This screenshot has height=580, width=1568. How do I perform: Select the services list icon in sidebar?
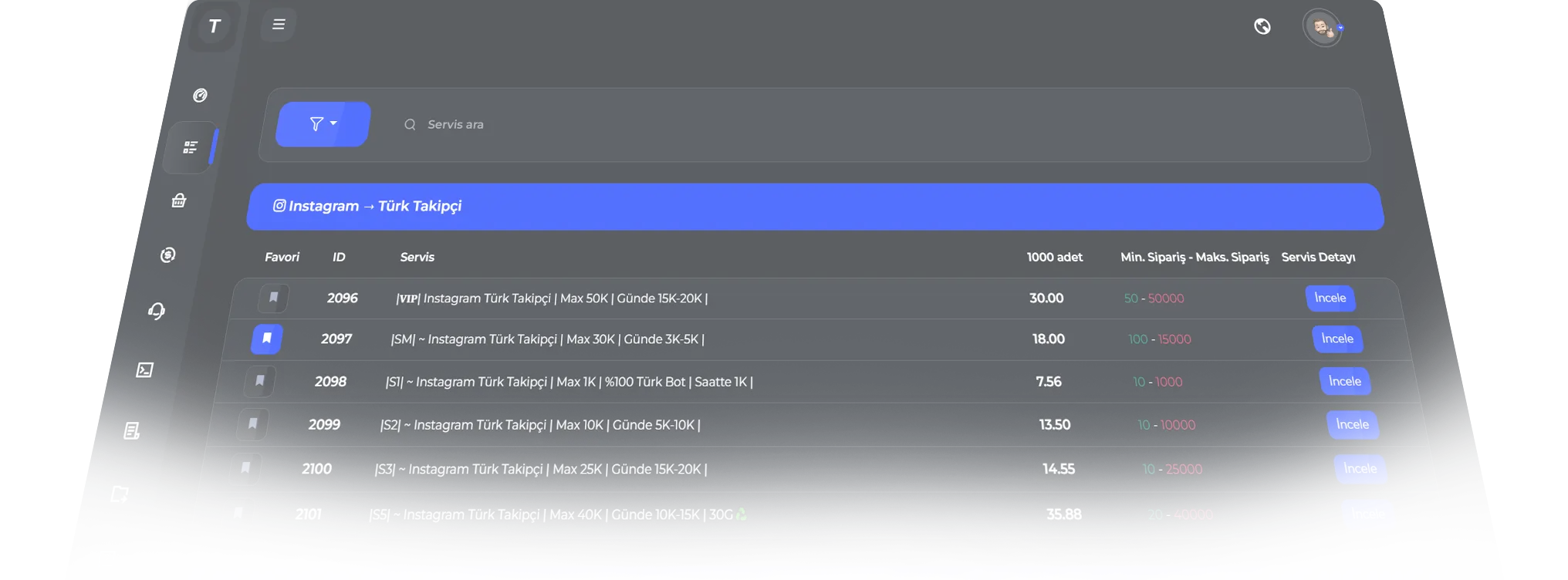coord(190,147)
